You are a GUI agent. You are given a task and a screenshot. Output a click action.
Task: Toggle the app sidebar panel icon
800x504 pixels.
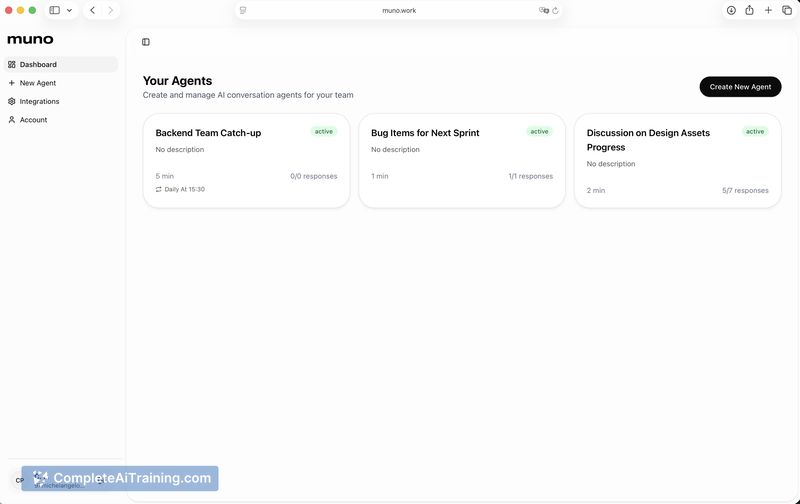click(x=146, y=42)
